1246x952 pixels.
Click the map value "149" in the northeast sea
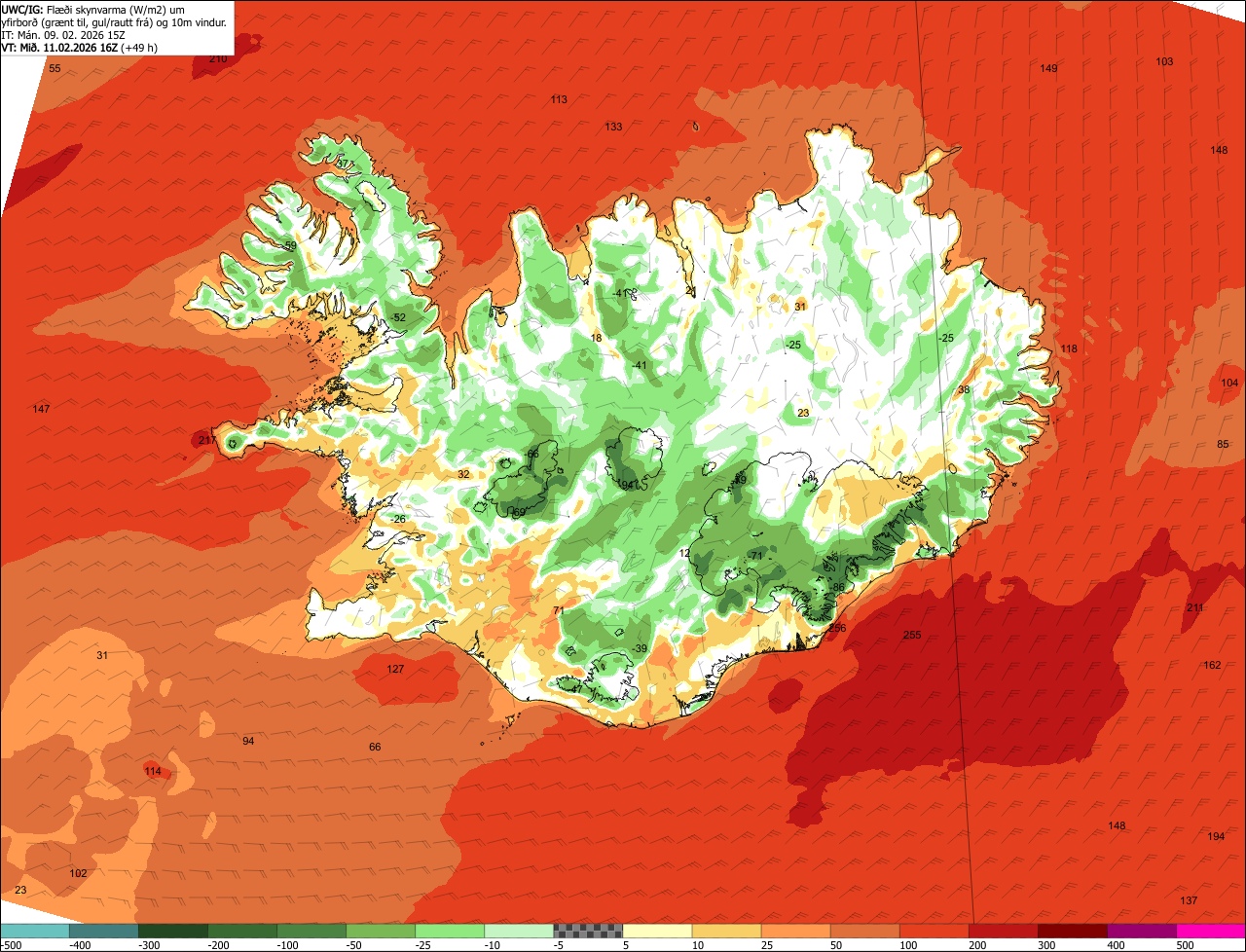1048,68
